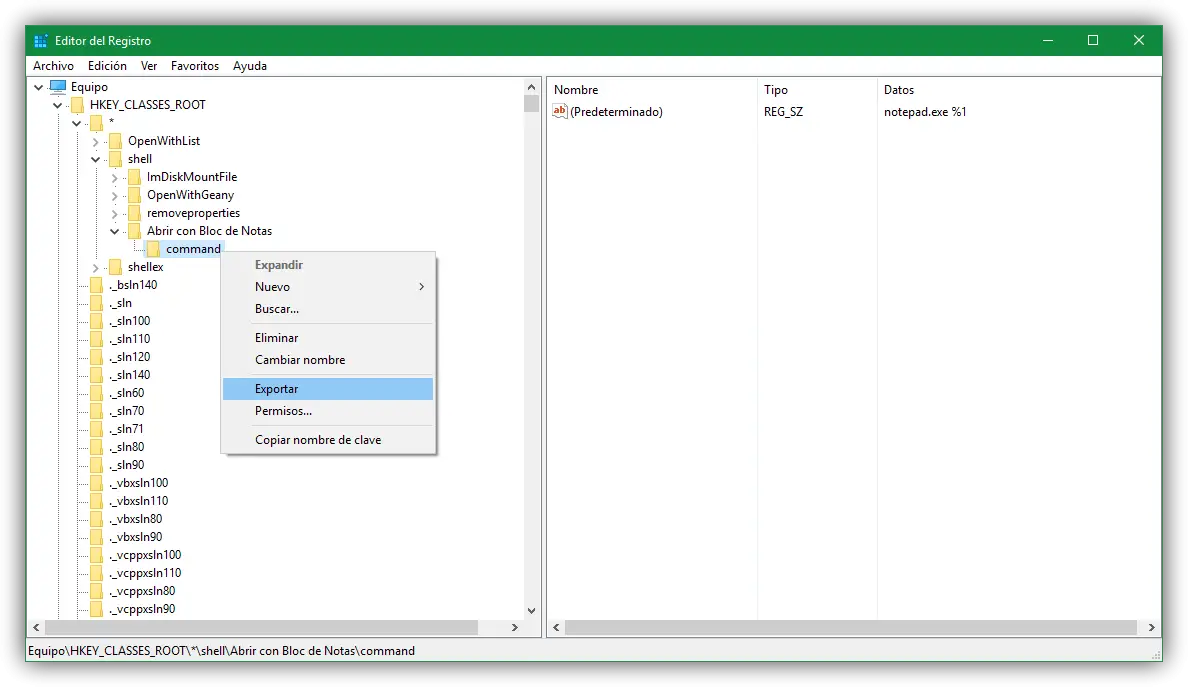The image size is (1188, 687).
Task: Click values pane scroll right arrow
Action: pyautogui.click(x=1151, y=628)
